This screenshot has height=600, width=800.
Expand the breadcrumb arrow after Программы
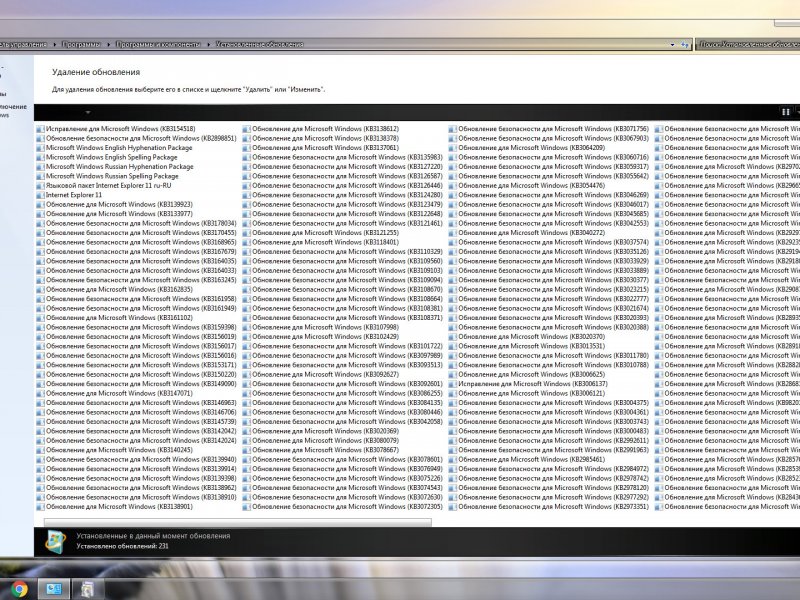point(108,44)
